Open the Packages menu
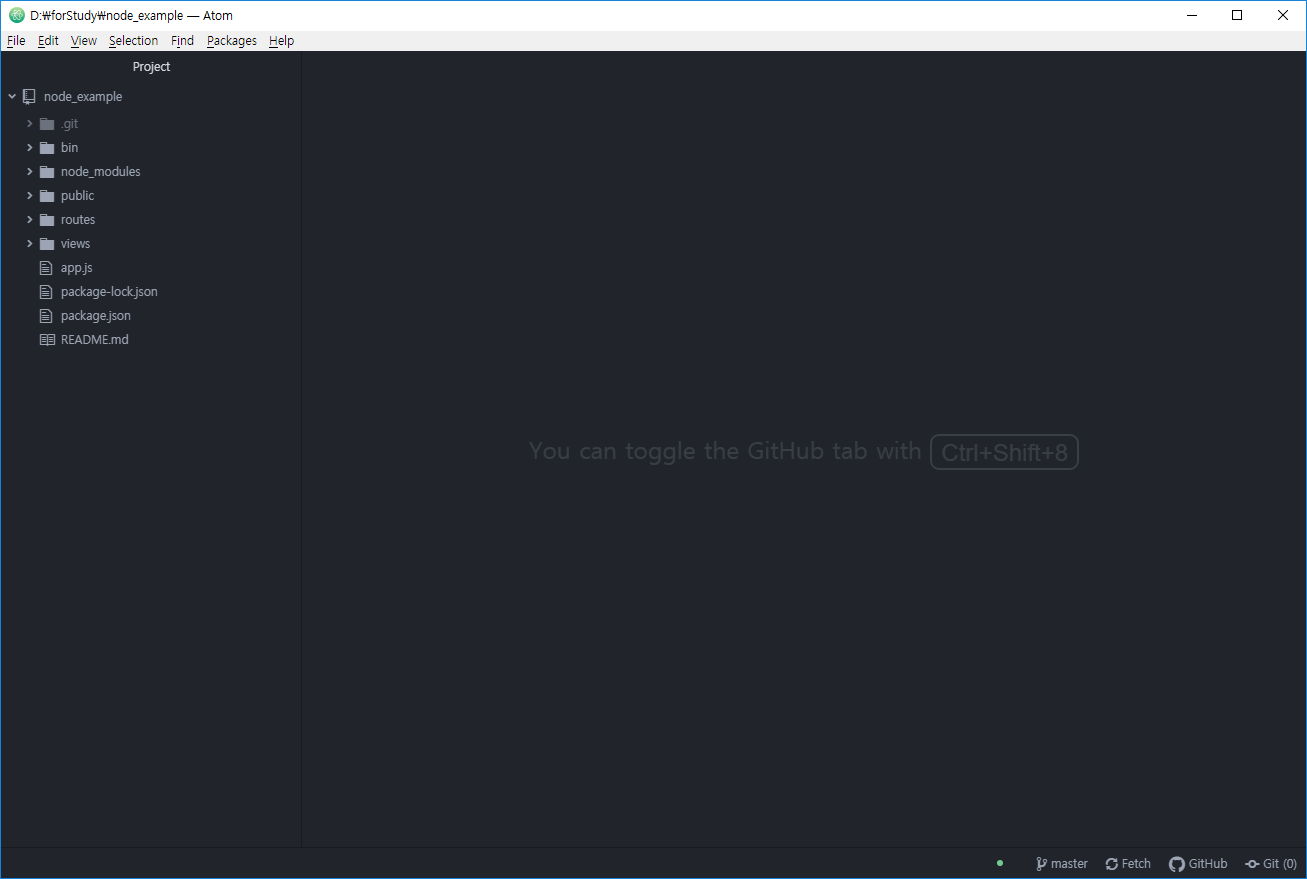Screen dimensions: 1307x879 pos(231,40)
